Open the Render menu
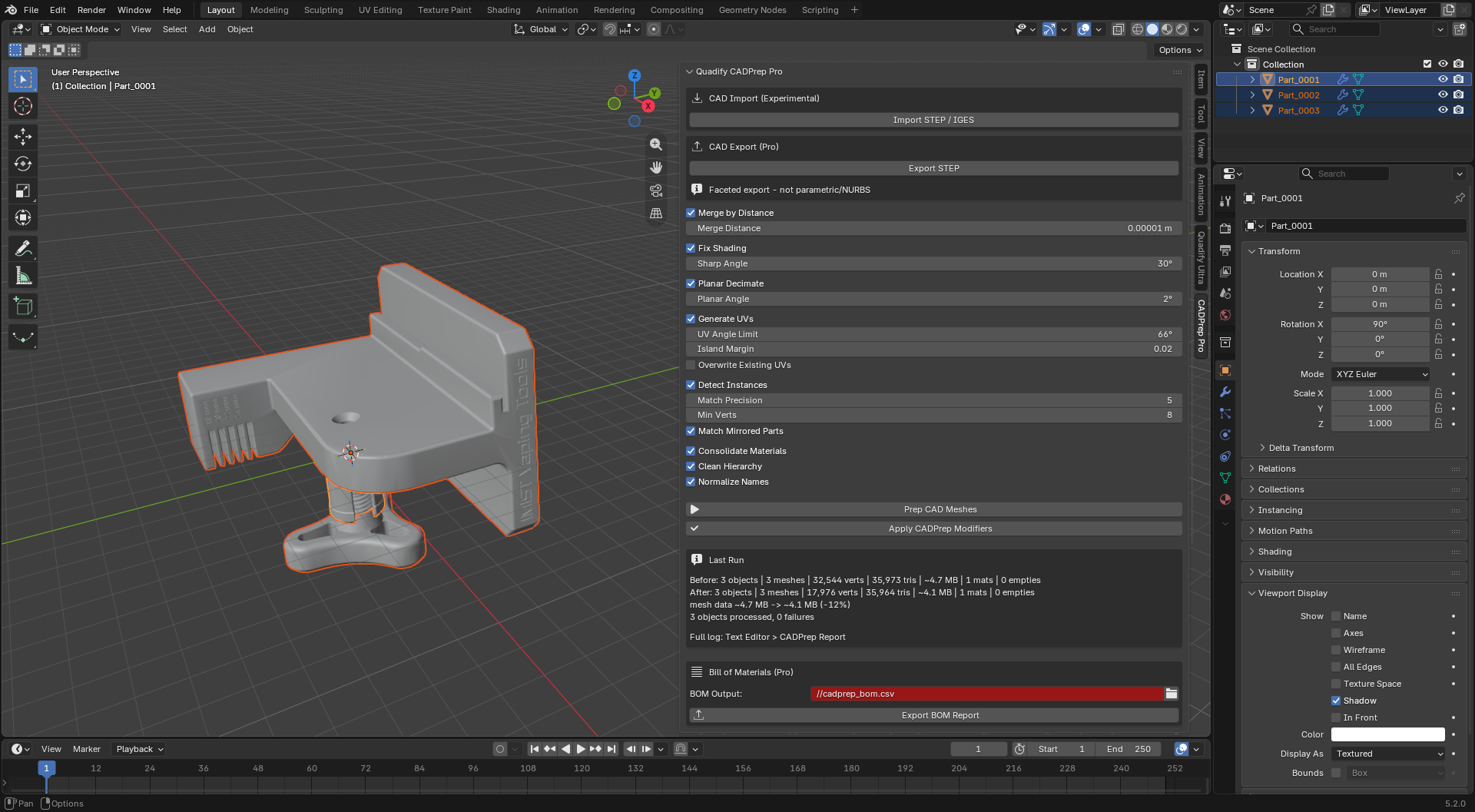 91,10
